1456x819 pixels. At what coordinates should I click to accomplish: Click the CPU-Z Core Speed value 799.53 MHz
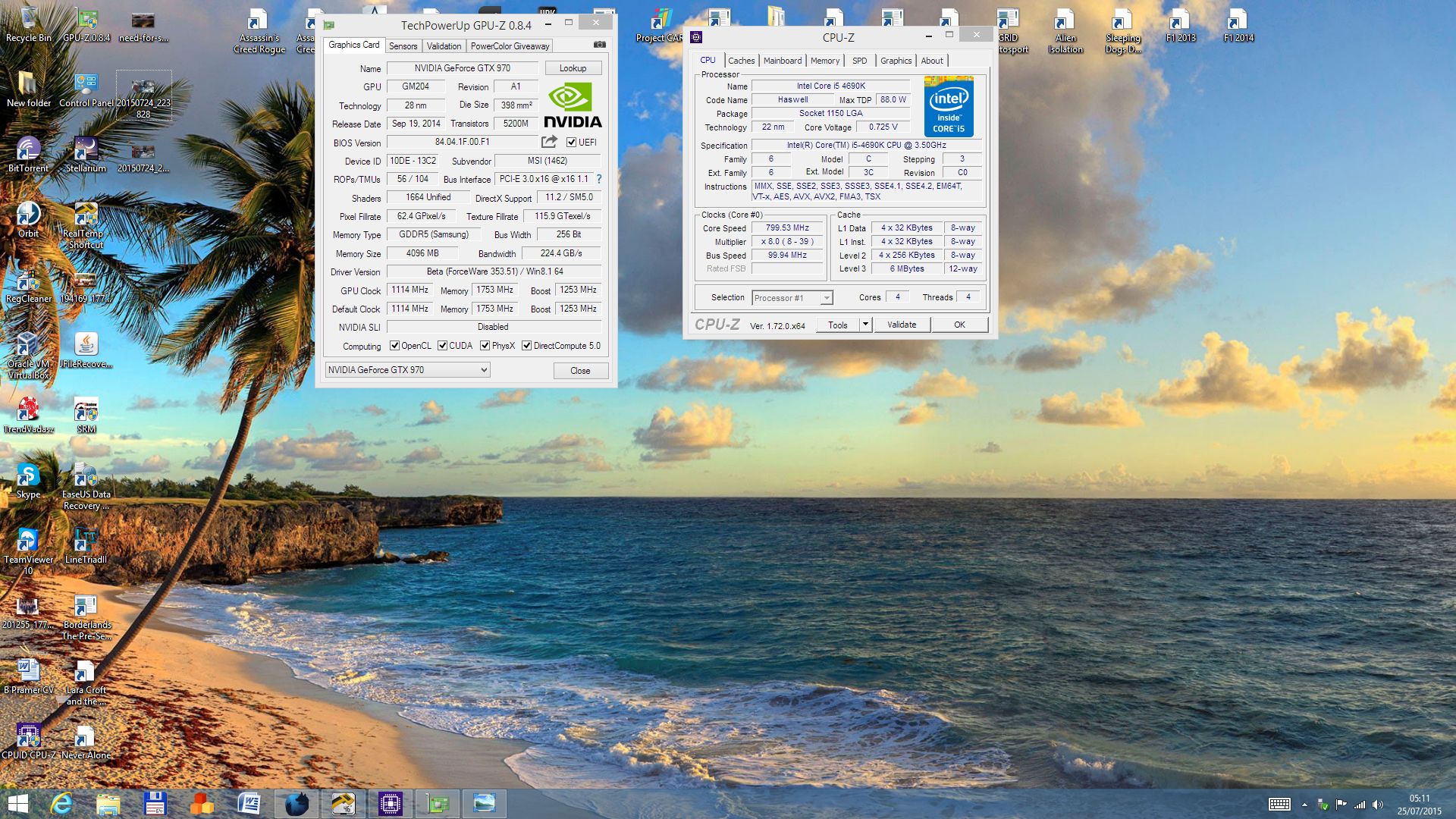tap(787, 227)
